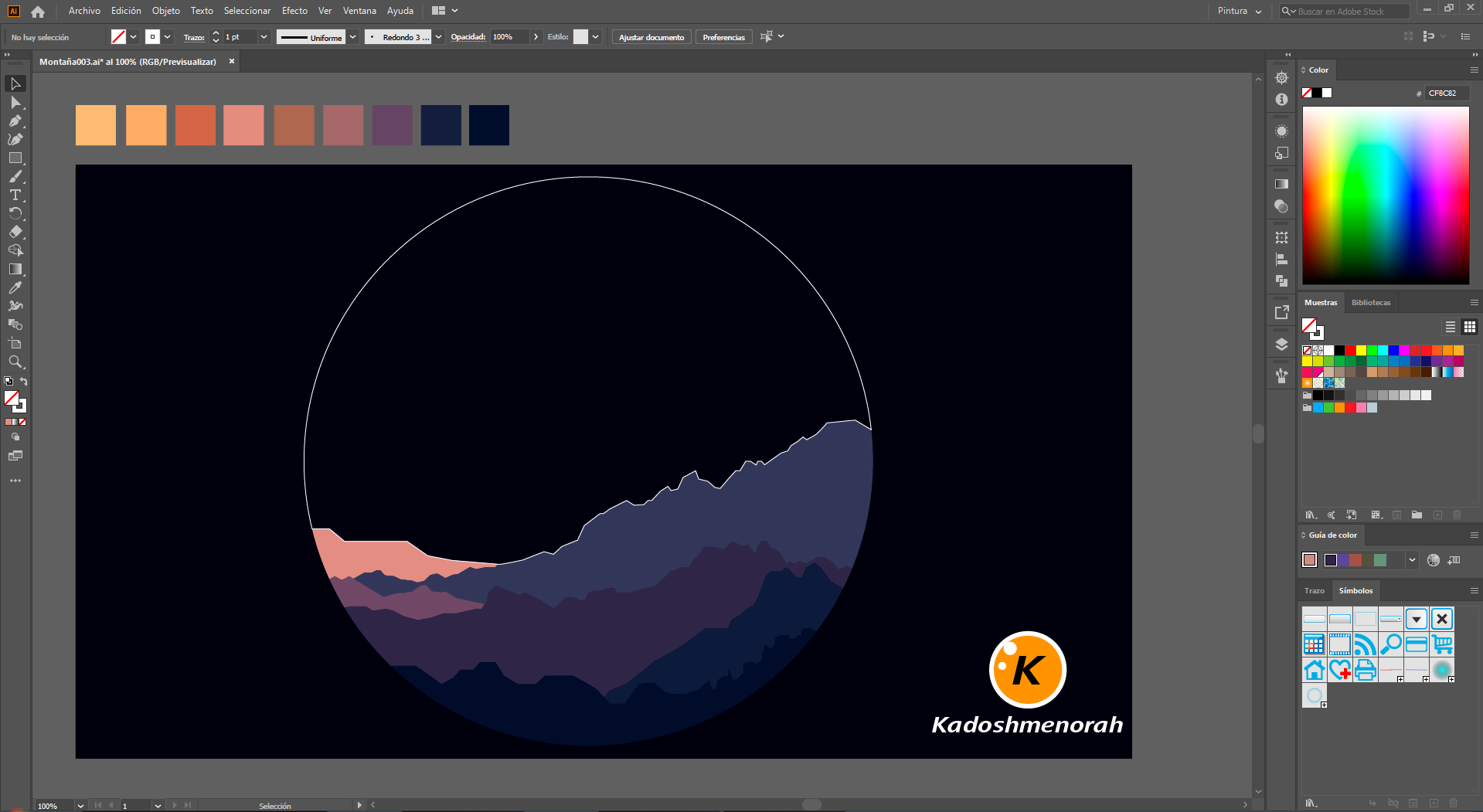Reset default fill and stroke
The height and width of the screenshot is (812, 1483).
point(9,382)
